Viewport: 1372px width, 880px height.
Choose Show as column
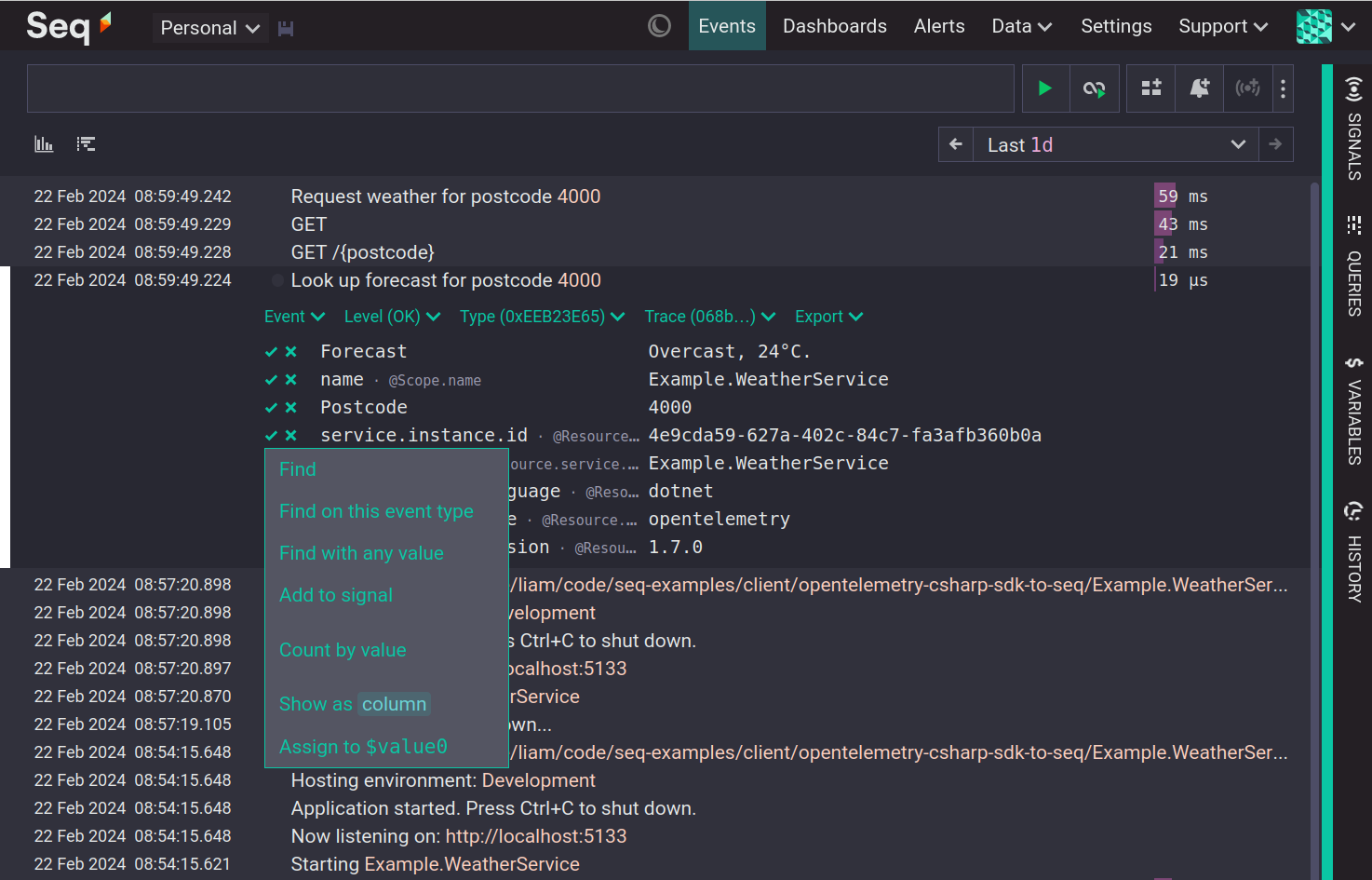(x=354, y=704)
